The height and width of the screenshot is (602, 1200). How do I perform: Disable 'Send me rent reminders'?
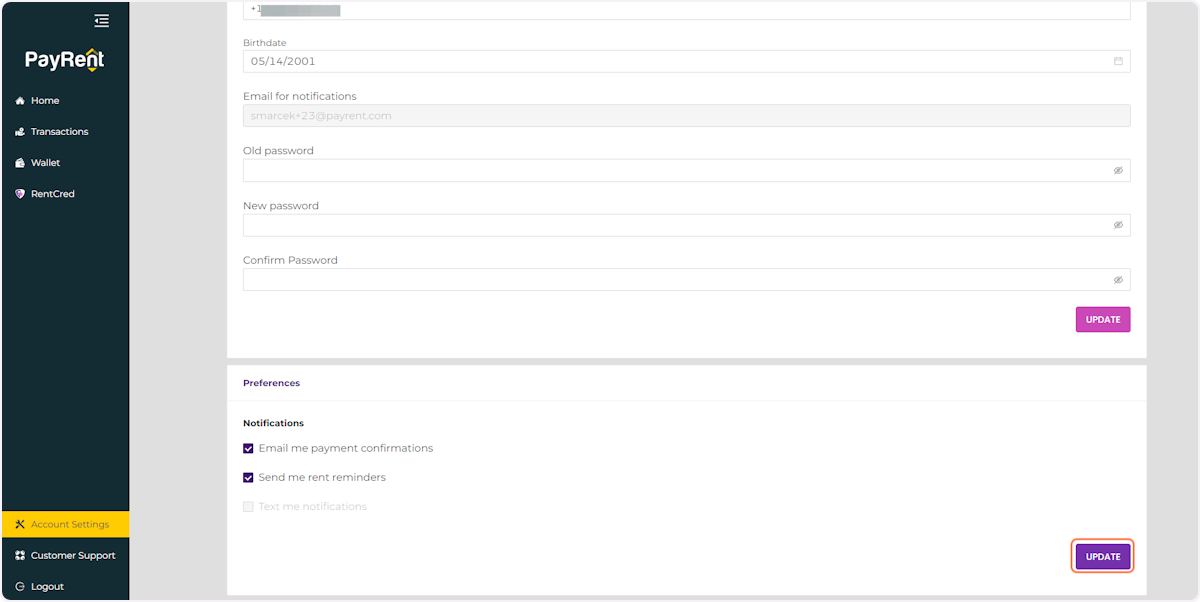click(x=248, y=477)
